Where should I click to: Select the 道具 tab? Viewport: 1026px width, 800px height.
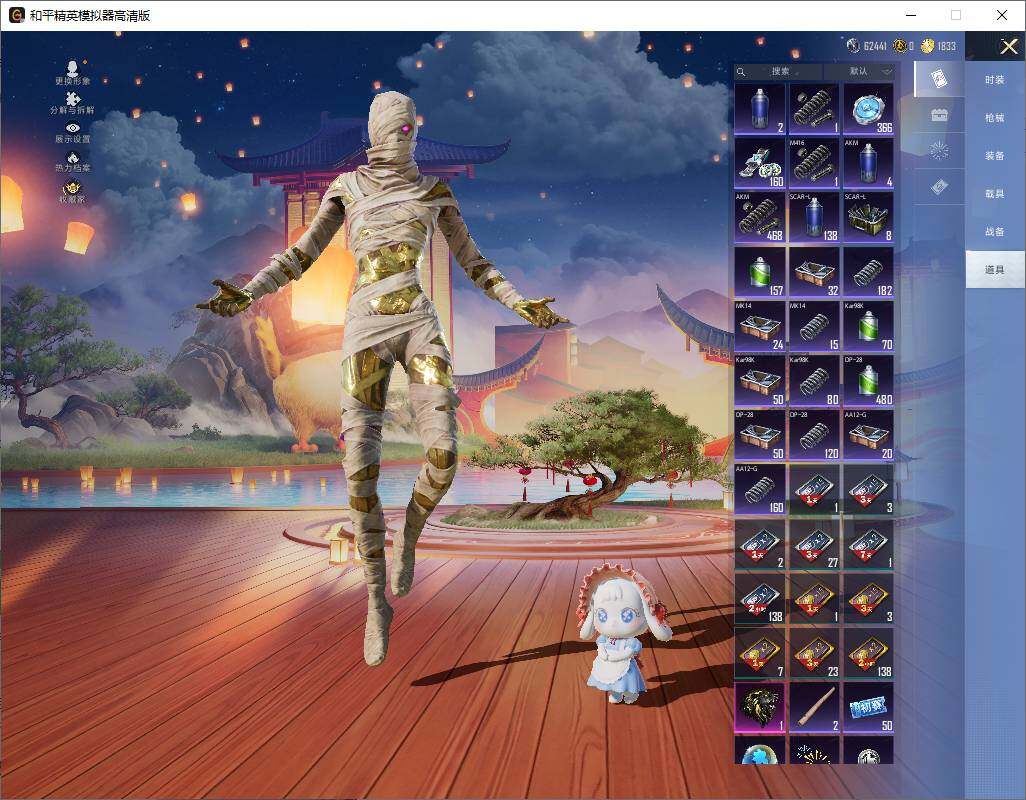coord(995,270)
